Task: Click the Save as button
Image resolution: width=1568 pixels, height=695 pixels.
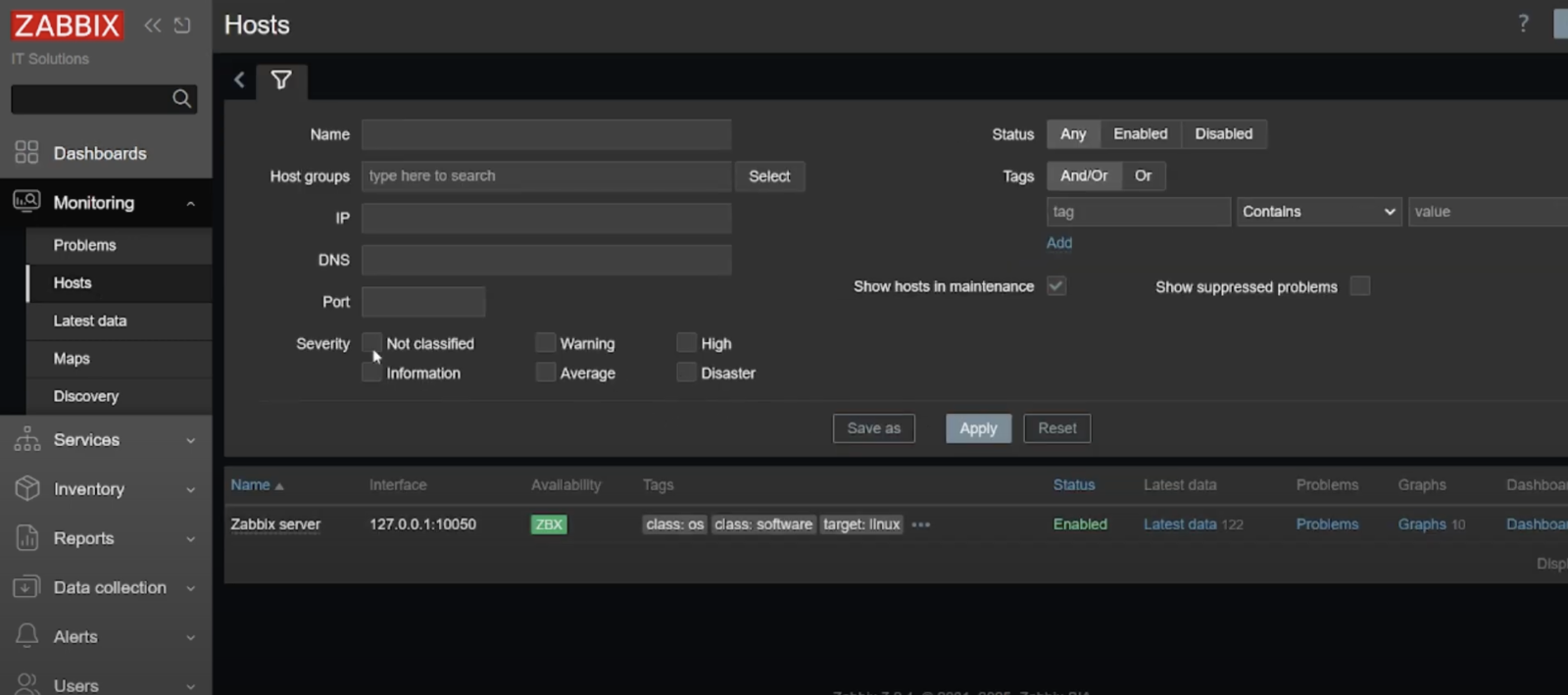Action: [874, 428]
